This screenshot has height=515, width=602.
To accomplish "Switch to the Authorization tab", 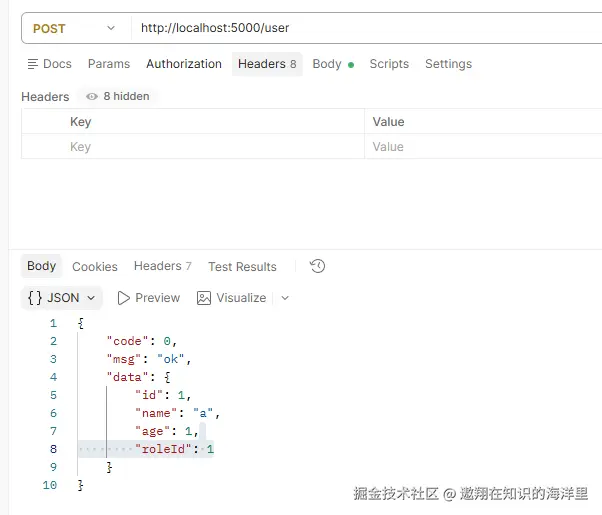I will click(184, 64).
